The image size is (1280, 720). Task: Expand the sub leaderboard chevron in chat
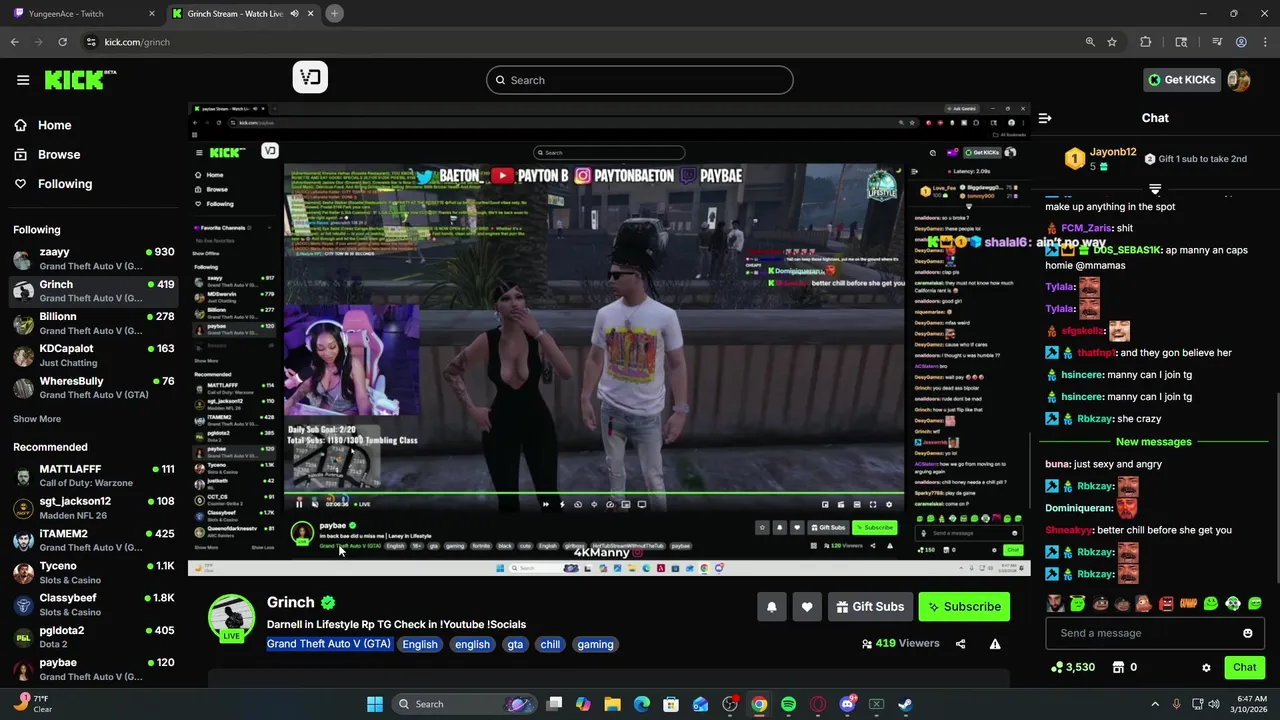1155,188
